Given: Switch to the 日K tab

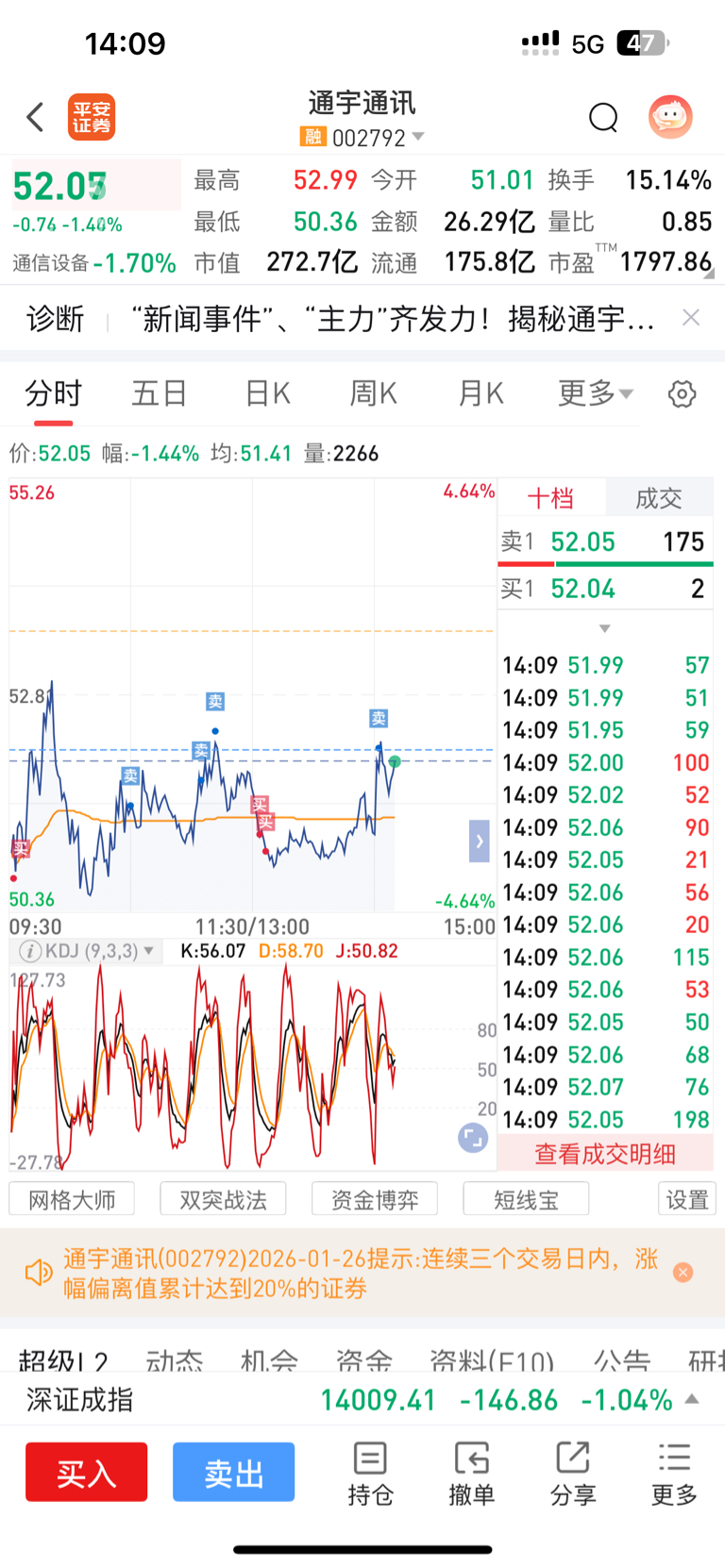Looking at the screenshot, I should pos(268,393).
